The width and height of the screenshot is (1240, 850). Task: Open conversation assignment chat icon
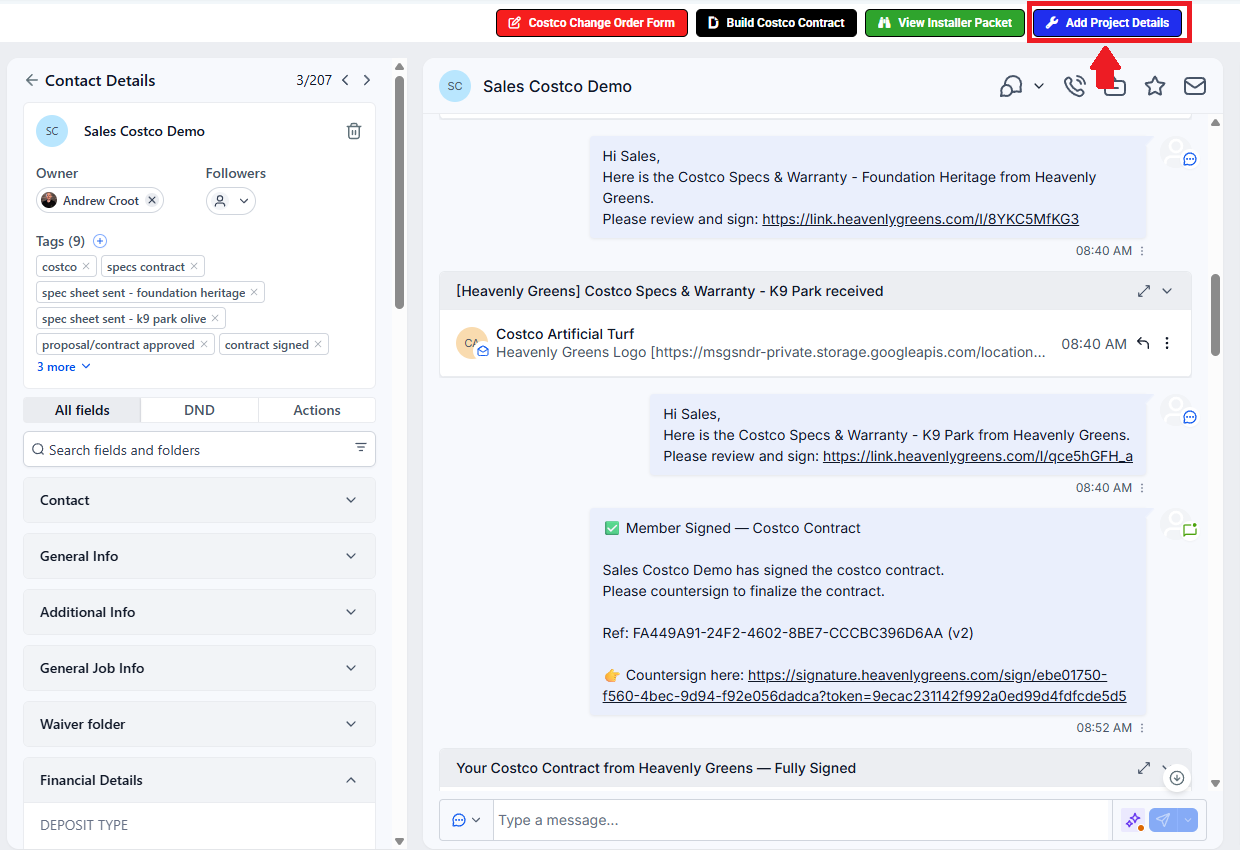coord(1010,86)
